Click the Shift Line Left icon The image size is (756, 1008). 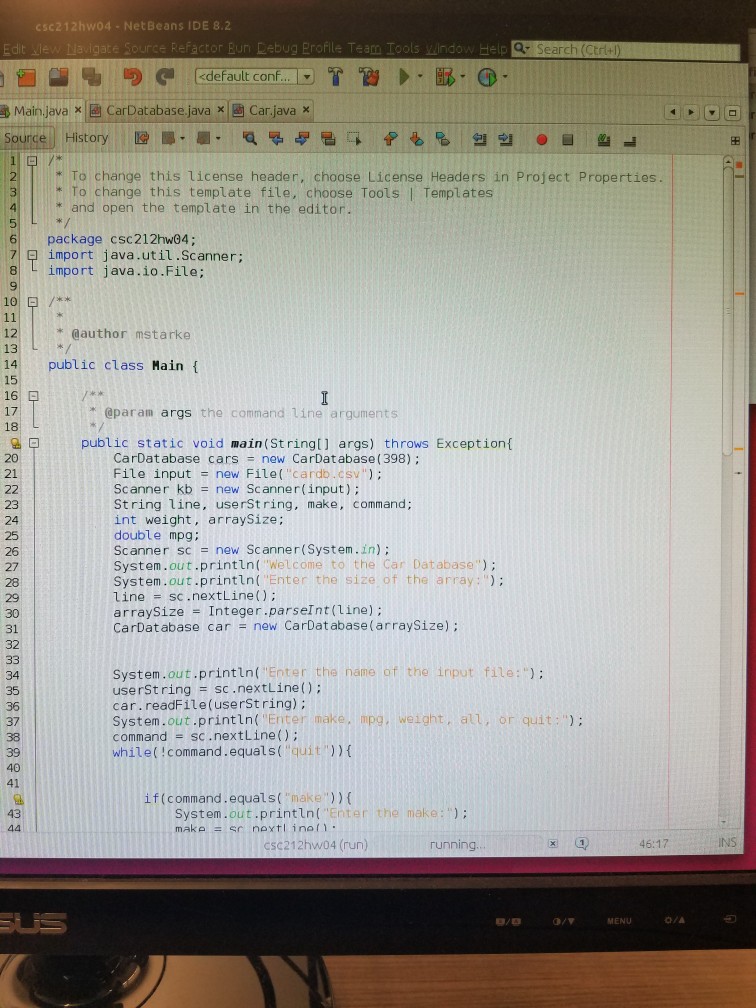479,139
